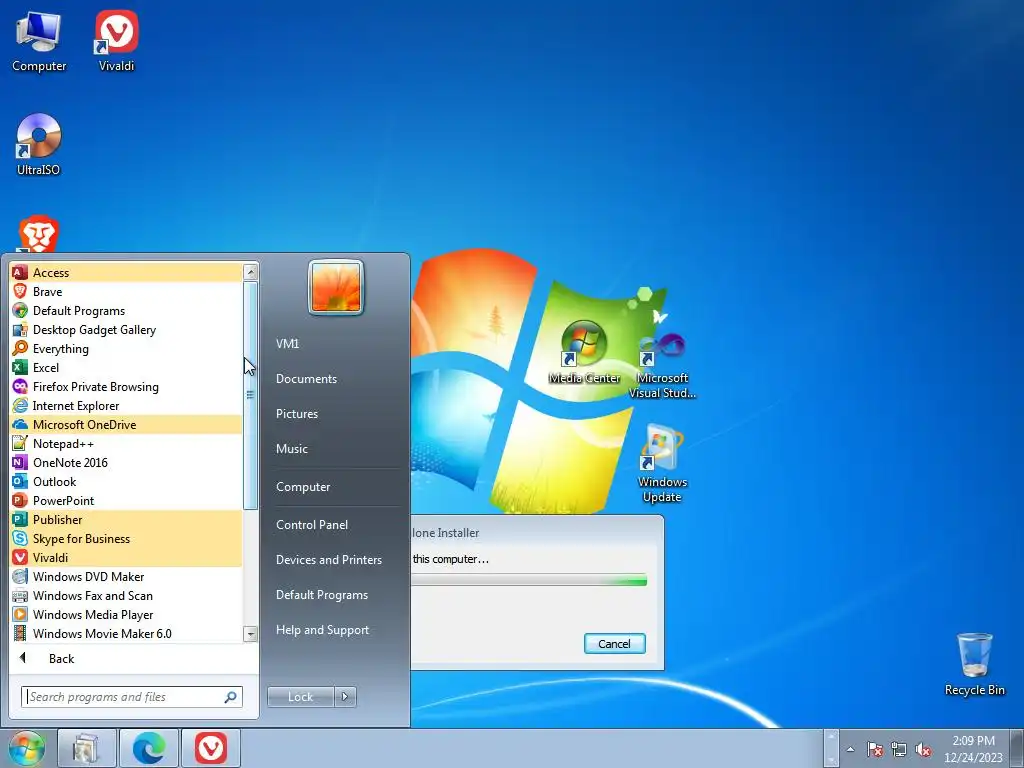The height and width of the screenshot is (768, 1024).
Task: Select the UltraISO desktop shortcut
Action: tap(39, 145)
